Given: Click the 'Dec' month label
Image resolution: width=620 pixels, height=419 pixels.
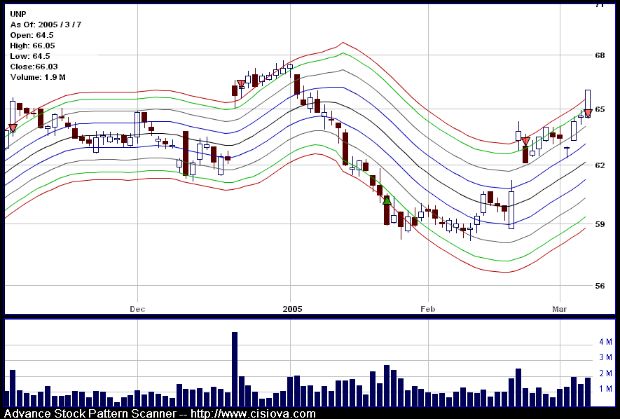Looking at the screenshot, I should [137, 309].
